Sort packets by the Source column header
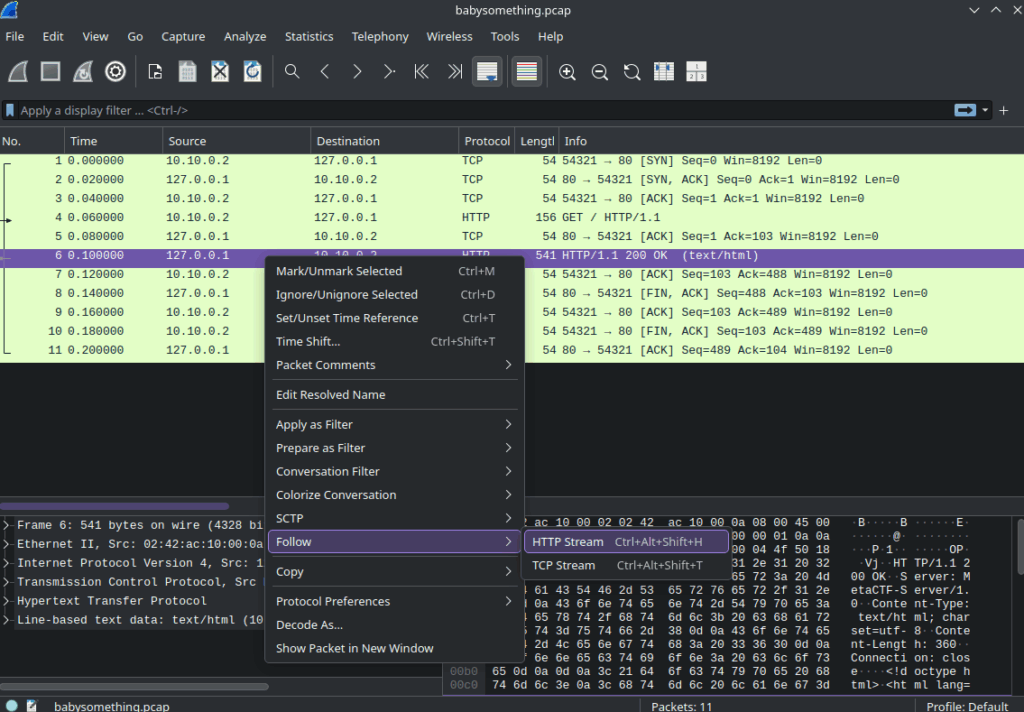Screen dimensions: 1024x712 [x=236, y=141]
